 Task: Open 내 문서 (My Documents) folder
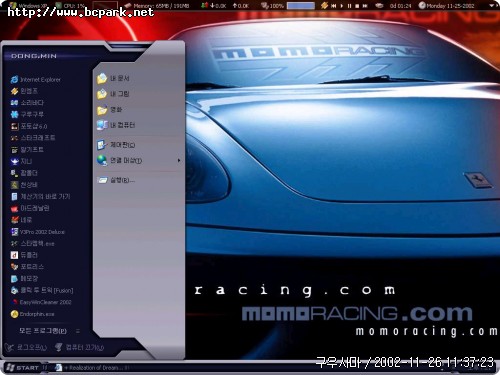click(113, 79)
